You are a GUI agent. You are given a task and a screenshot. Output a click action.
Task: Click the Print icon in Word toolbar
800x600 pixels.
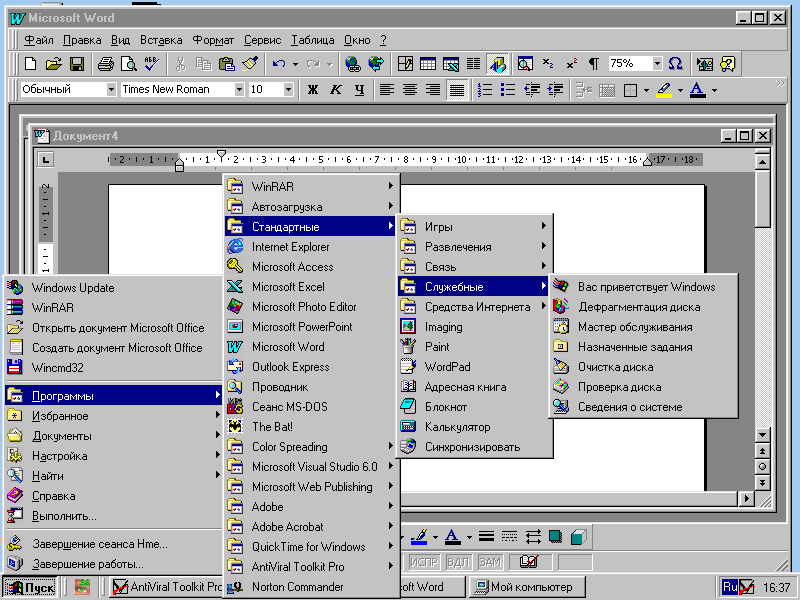pyautogui.click(x=106, y=64)
